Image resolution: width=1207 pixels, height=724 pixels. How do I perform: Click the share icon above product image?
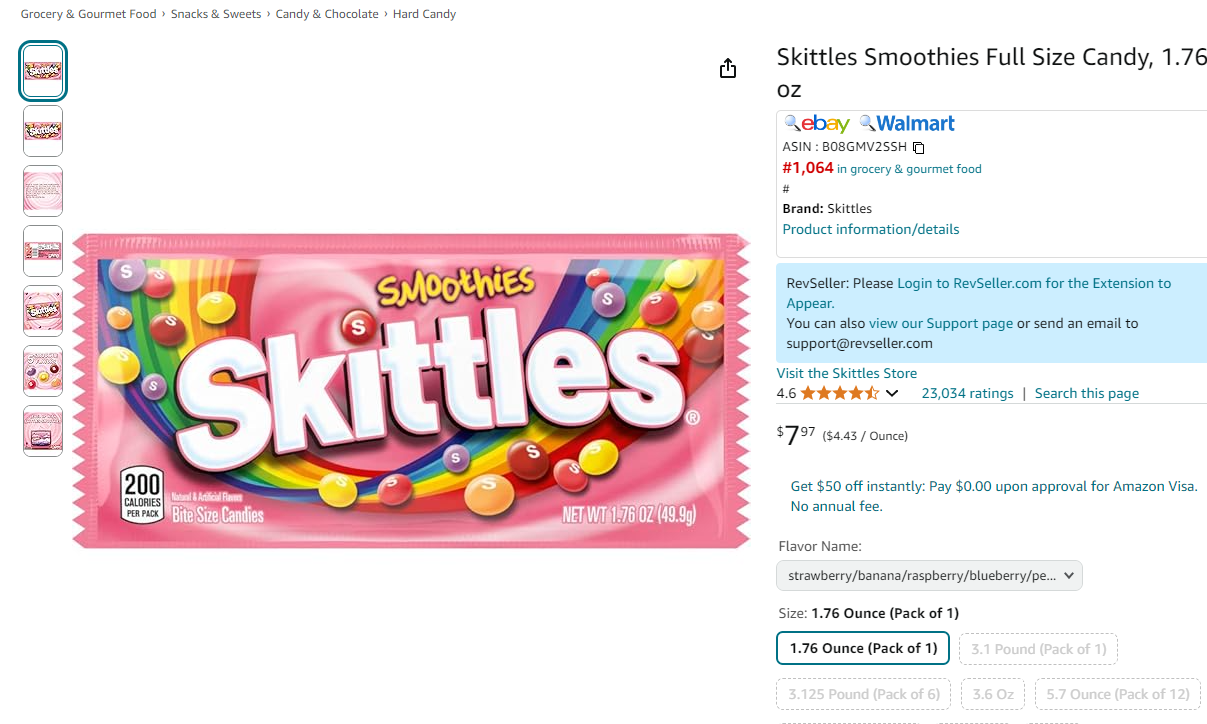tap(728, 68)
